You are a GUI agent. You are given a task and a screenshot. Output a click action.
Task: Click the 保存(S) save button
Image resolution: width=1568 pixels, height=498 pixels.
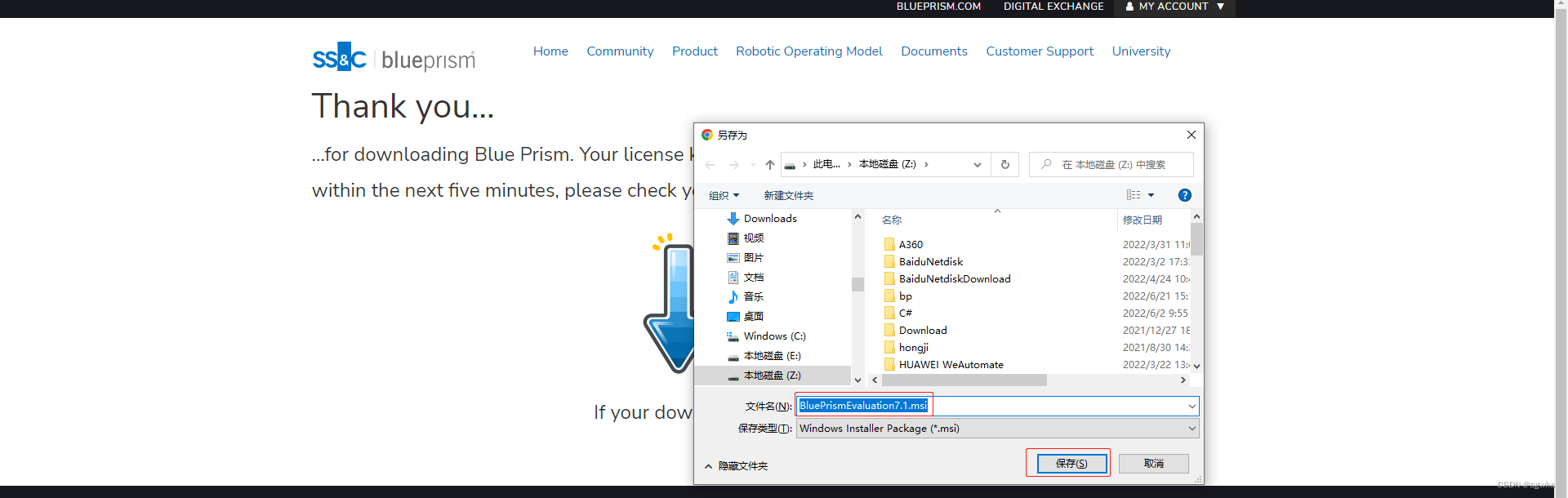click(x=1071, y=464)
